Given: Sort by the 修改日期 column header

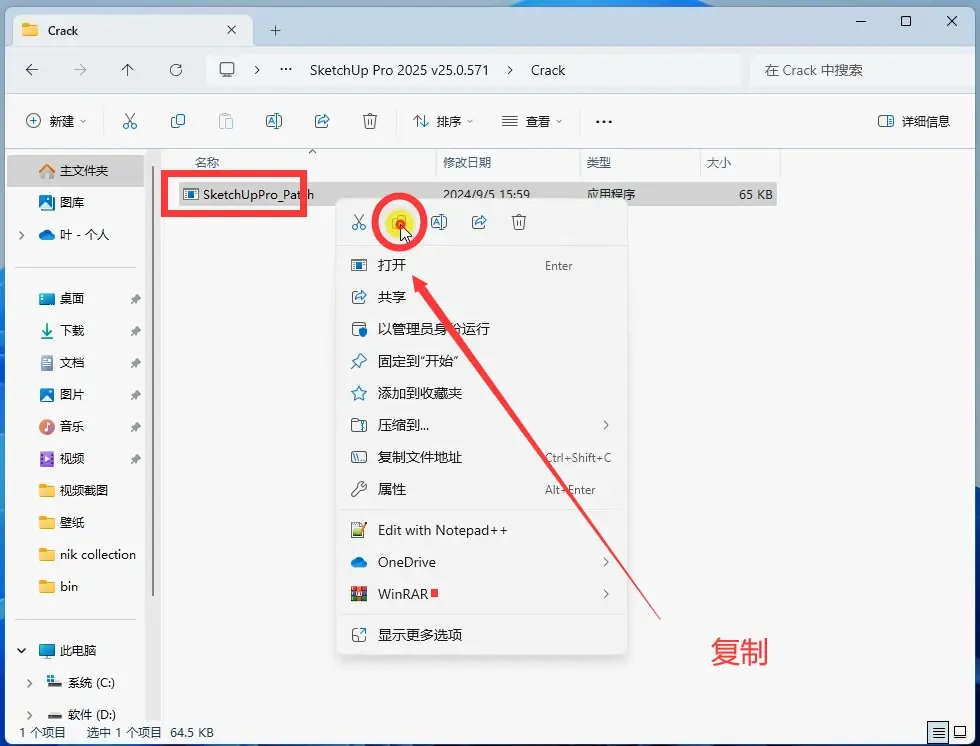Looking at the screenshot, I should tap(467, 162).
